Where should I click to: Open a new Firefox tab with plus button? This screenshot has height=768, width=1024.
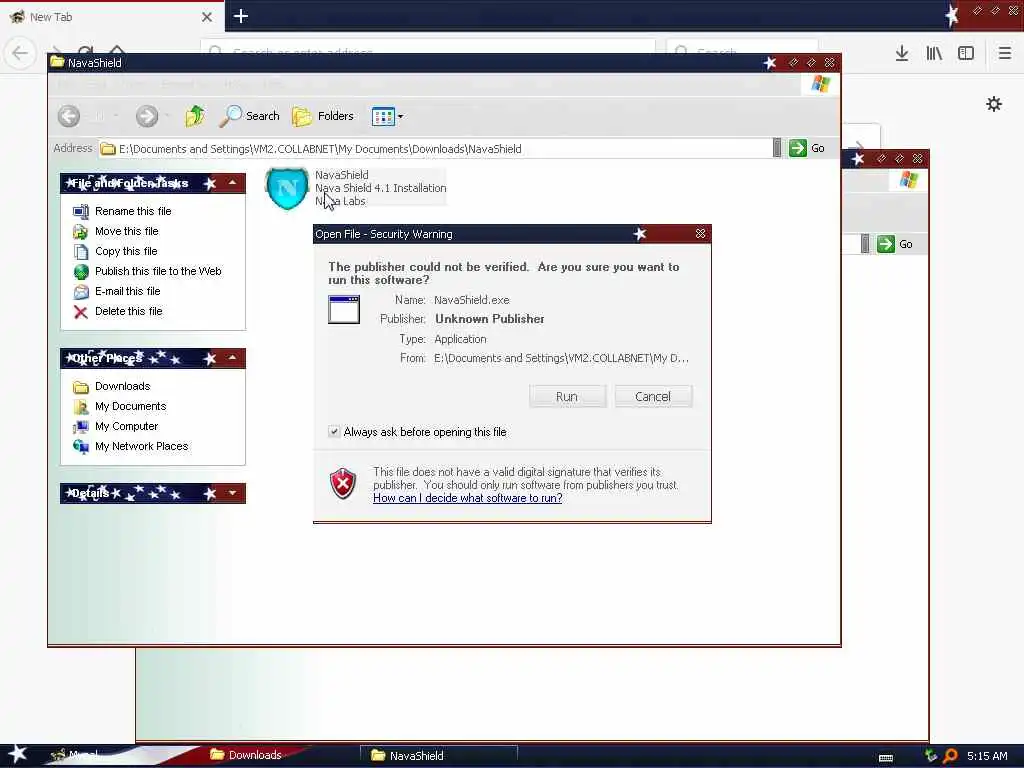pyautogui.click(x=240, y=16)
